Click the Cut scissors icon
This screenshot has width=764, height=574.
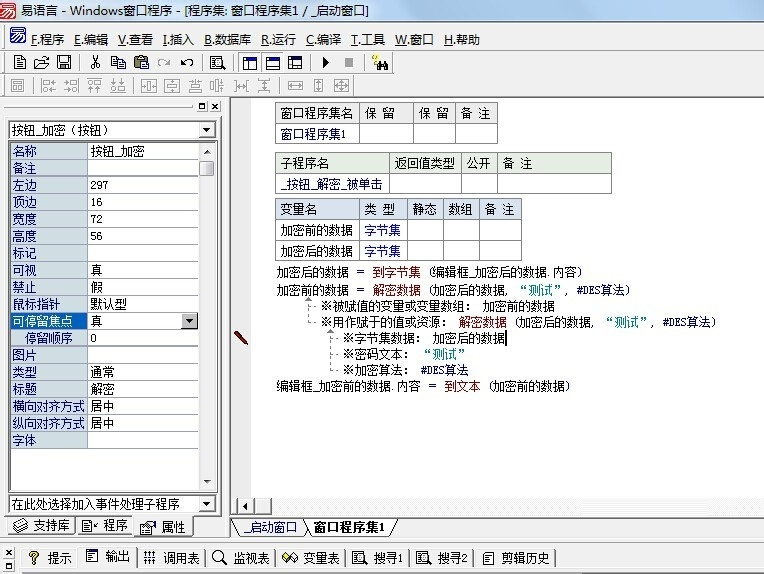[x=96, y=62]
